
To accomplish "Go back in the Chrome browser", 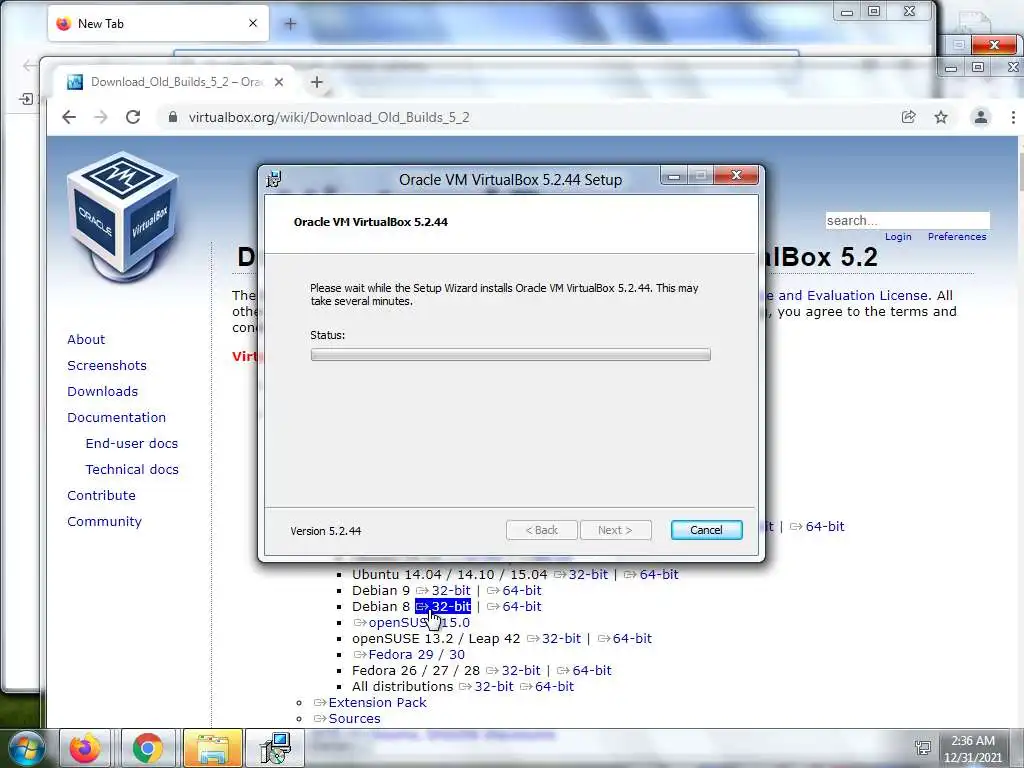I will (x=69, y=118).
